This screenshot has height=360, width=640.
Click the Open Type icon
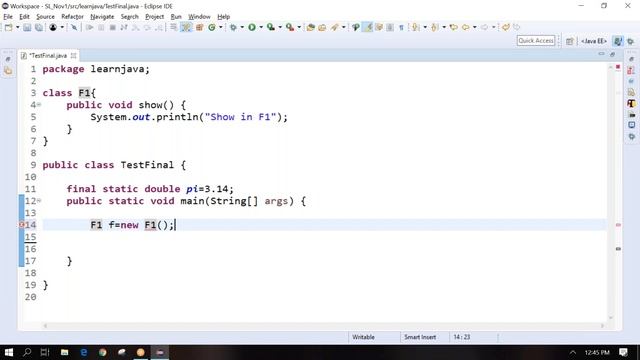(311, 27)
